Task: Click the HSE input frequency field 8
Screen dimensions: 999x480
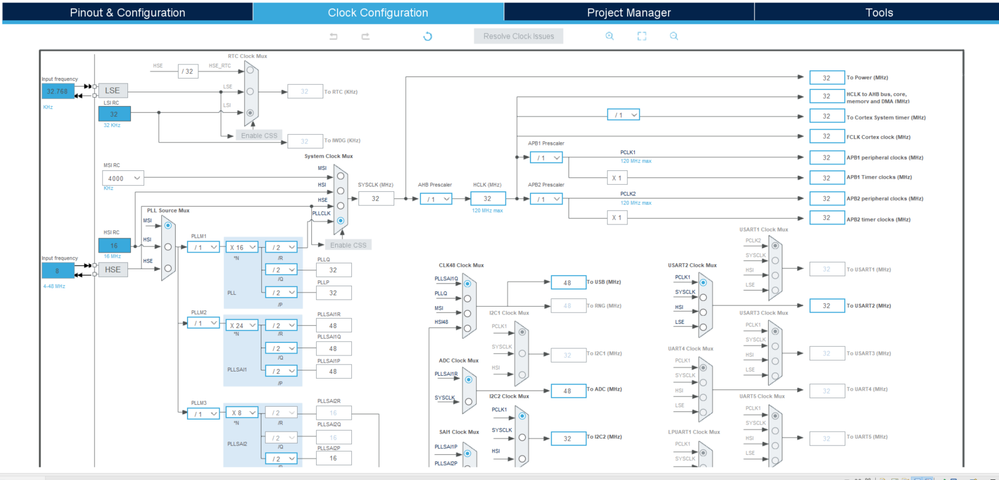Action: click(59, 270)
